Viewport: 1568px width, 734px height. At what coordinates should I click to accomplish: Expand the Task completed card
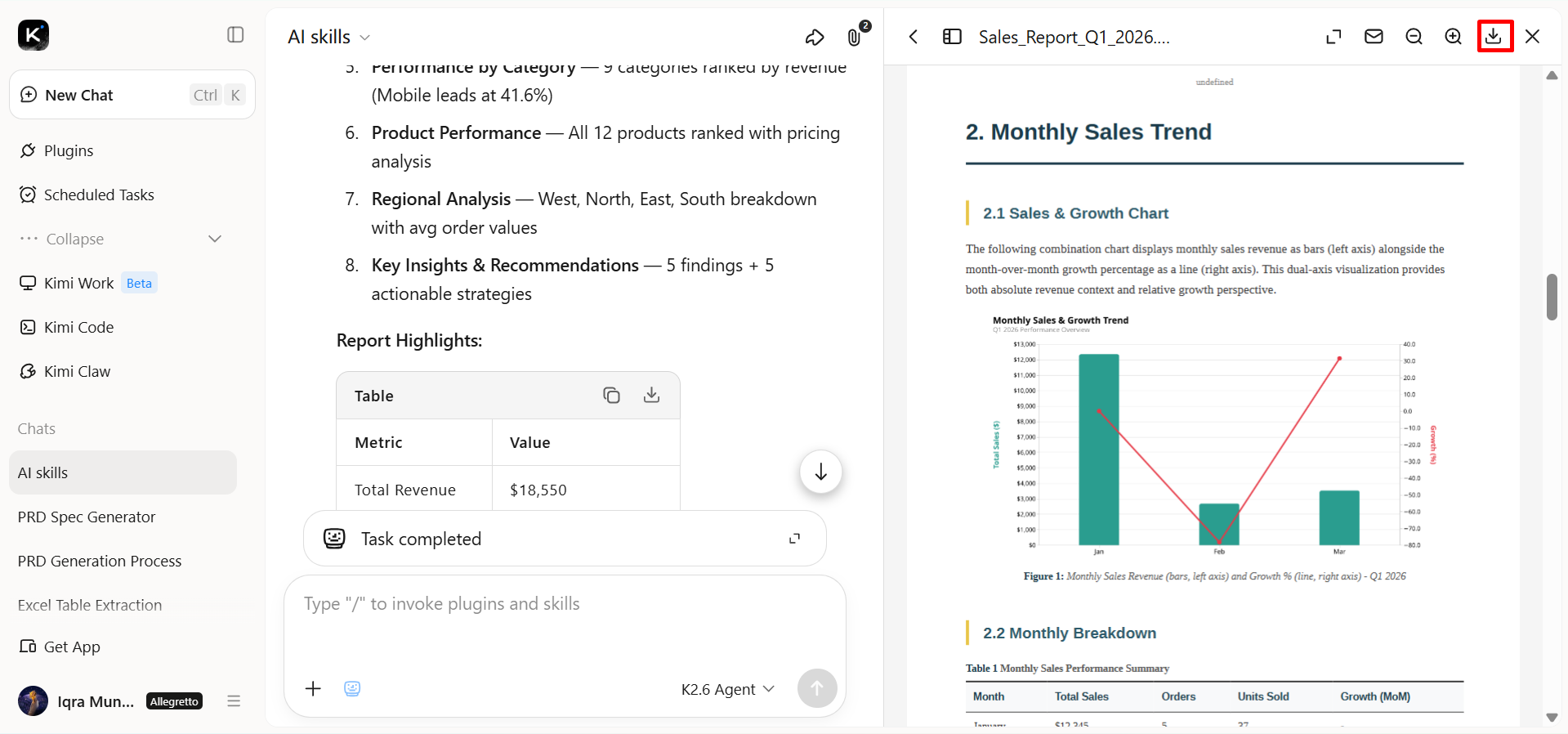pyautogui.click(x=794, y=539)
